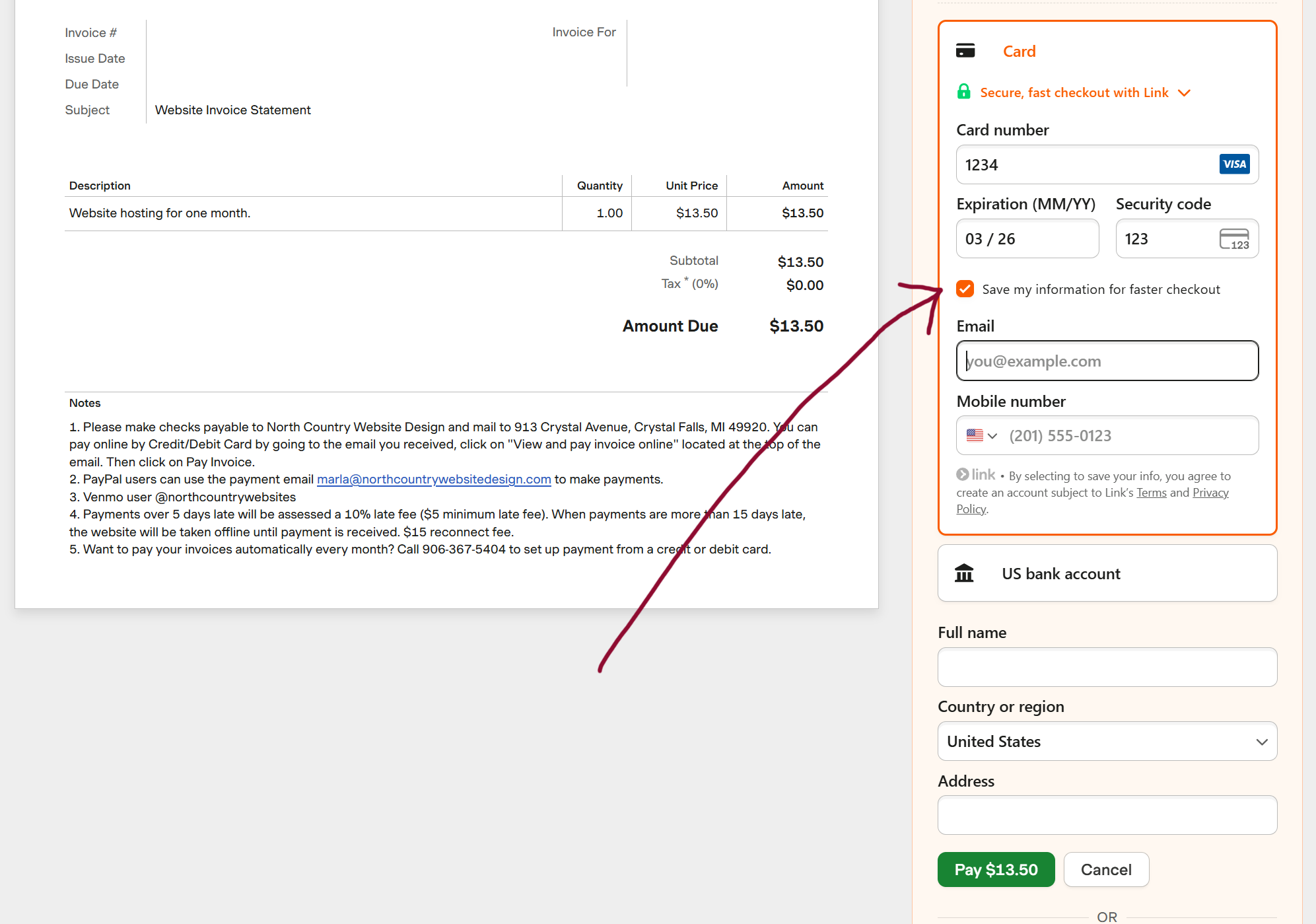
Task: Focus the Full name field
Action: [x=1107, y=667]
